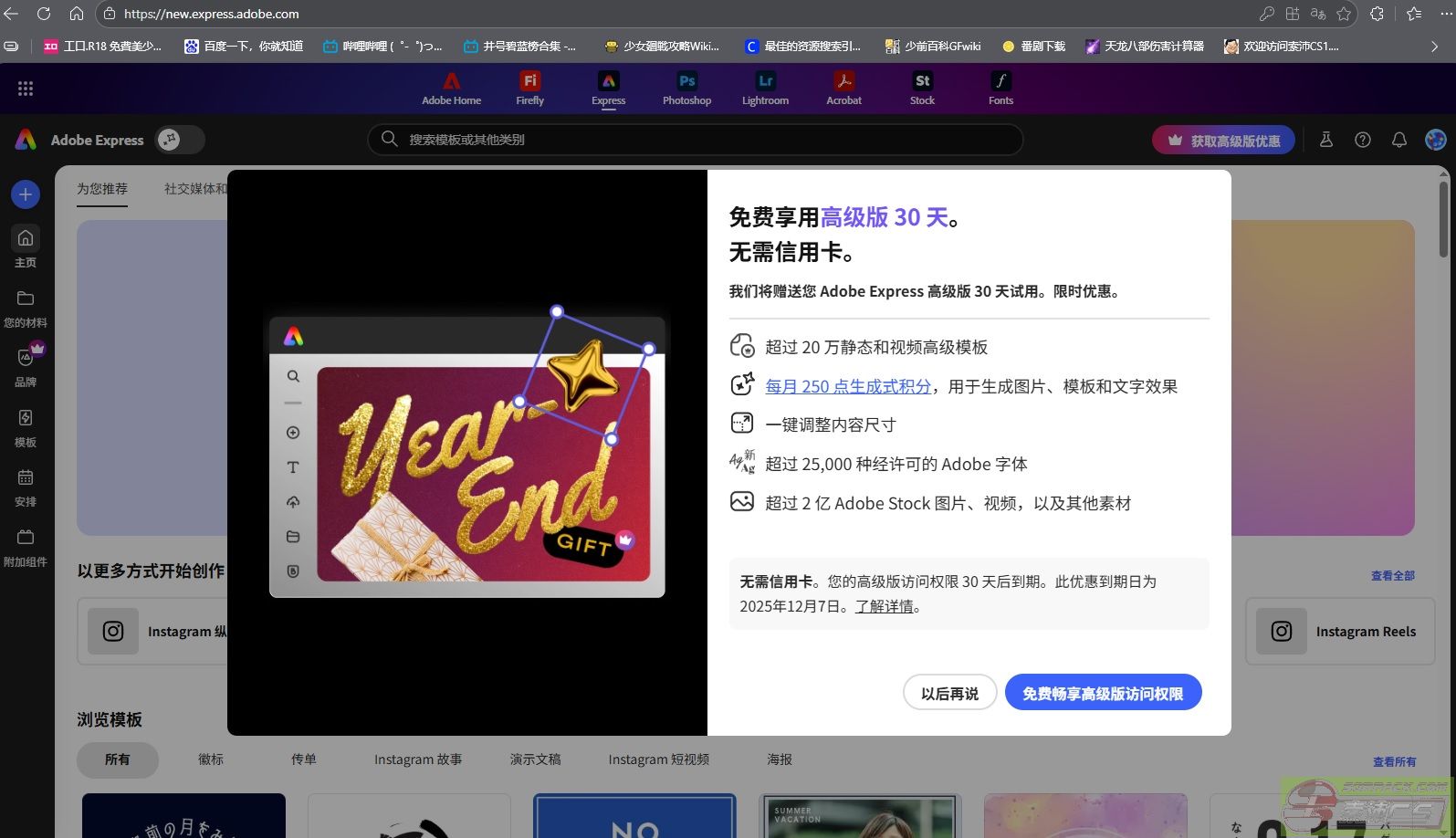Toggle the switch next to Adobe Express logo
The width and height of the screenshot is (1456, 838).
tap(179, 140)
